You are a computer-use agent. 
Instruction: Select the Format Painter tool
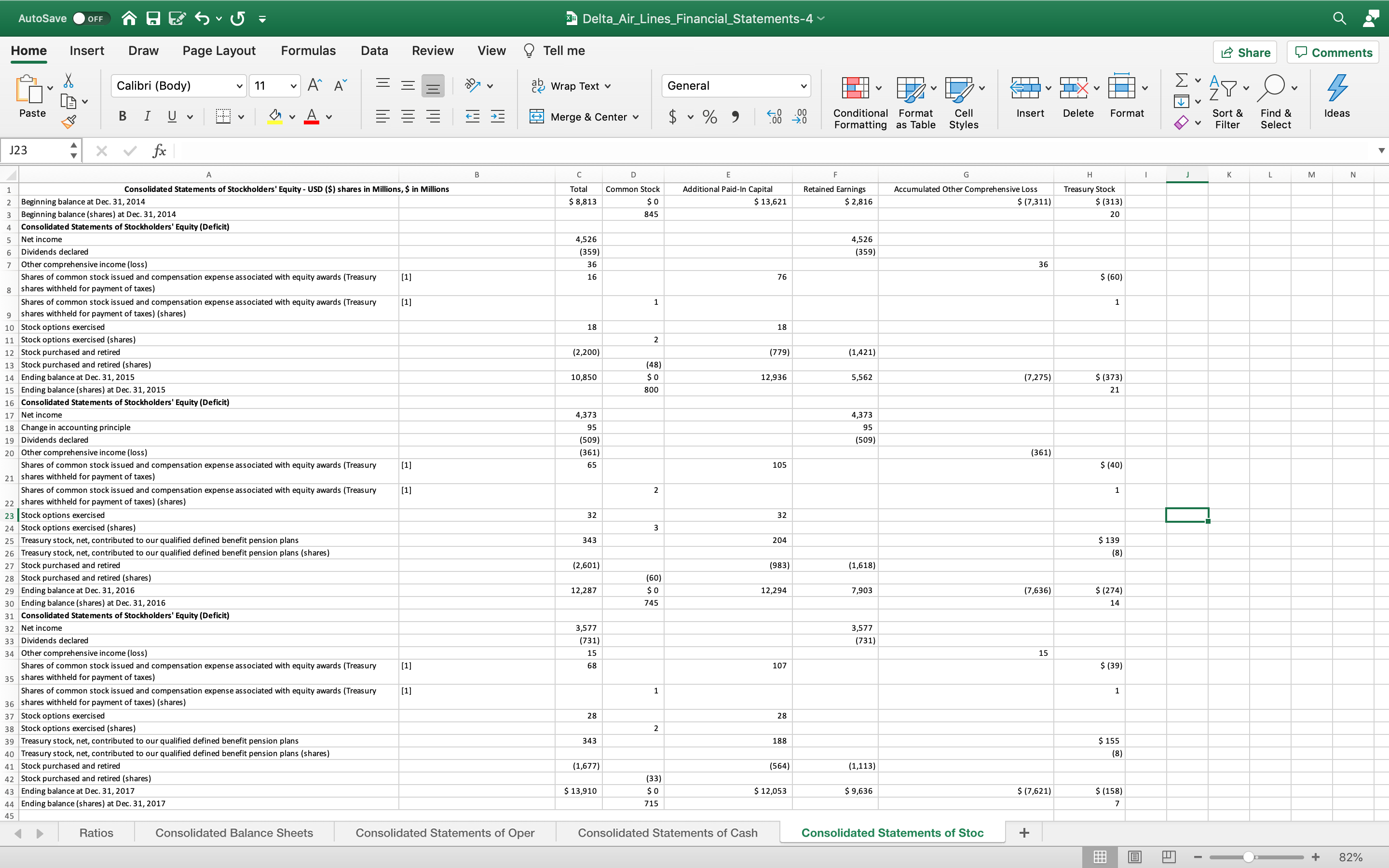[x=69, y=122]
